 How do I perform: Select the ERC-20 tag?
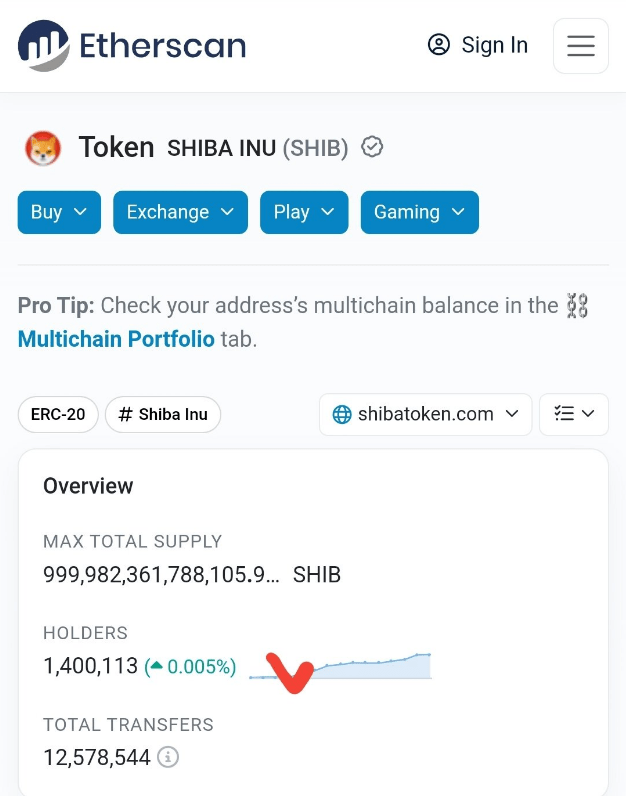pos(58,414)
